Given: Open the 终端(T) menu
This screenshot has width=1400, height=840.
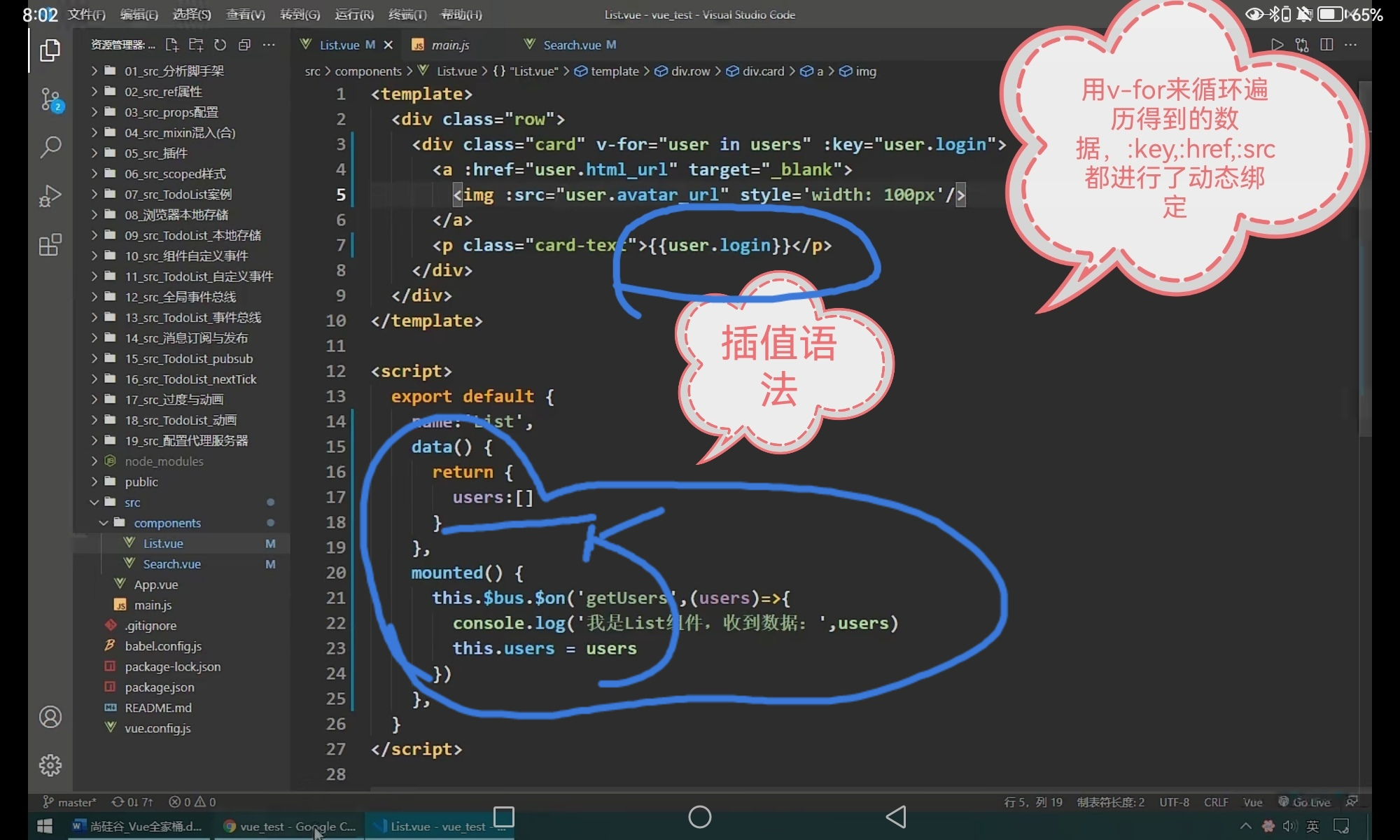Looking at the screenshot, I should click(407, 15).
